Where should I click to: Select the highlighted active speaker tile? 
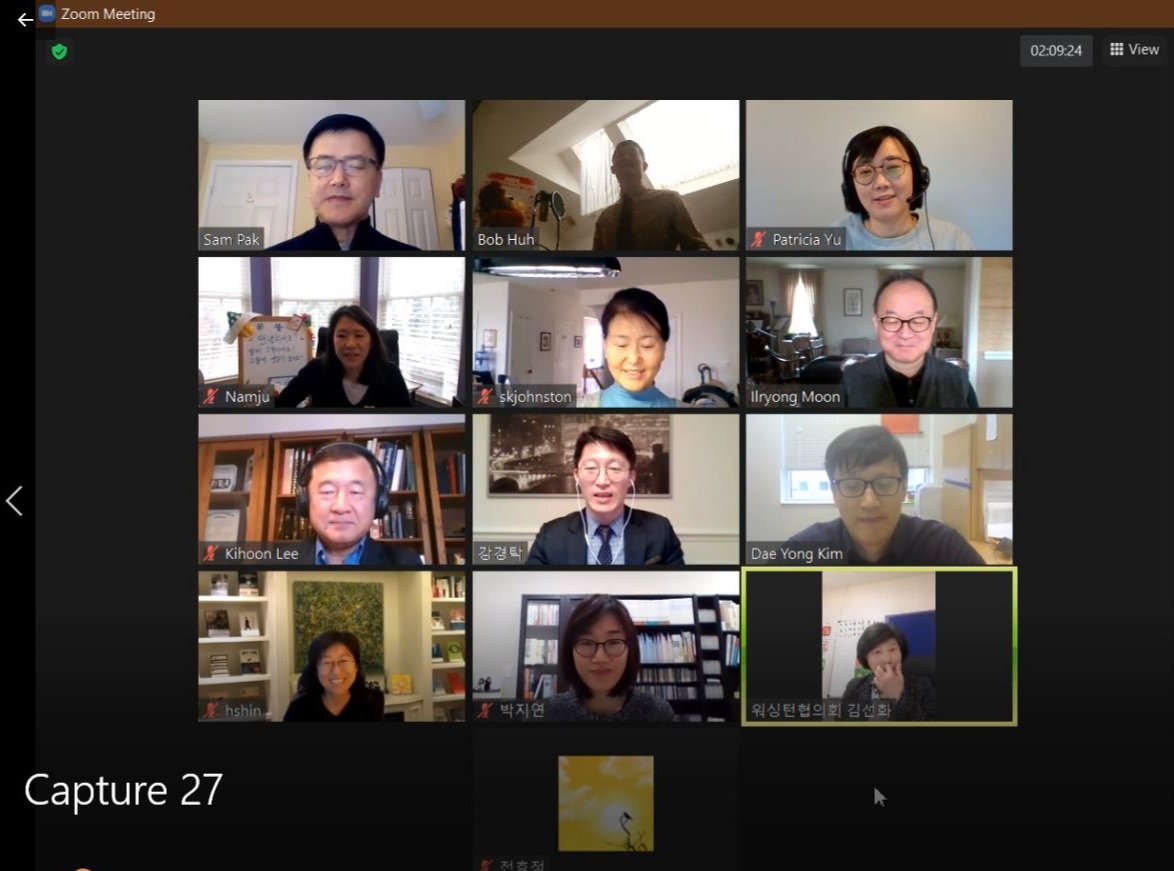pos(879,646)
